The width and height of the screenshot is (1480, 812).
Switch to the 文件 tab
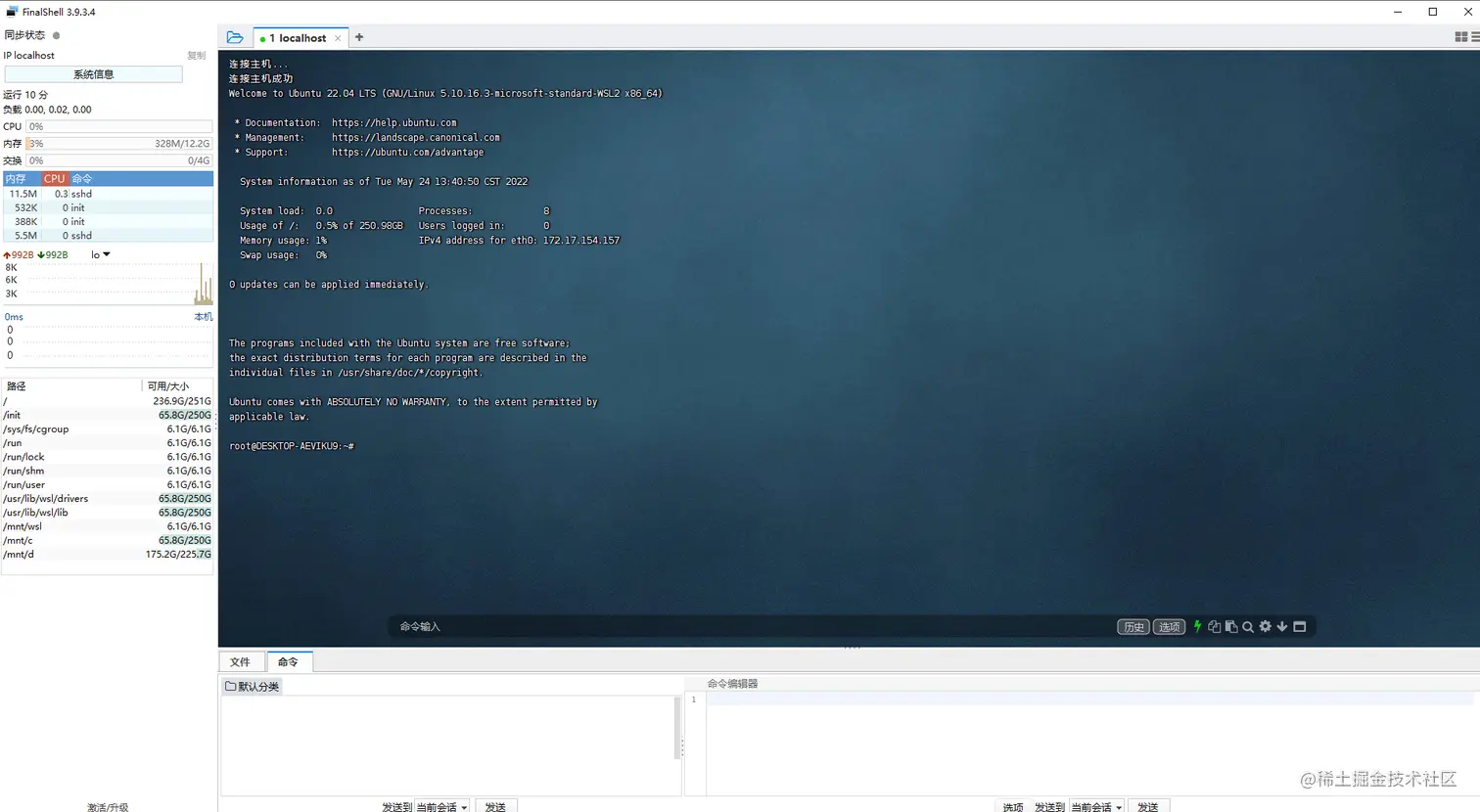point(240,662)
